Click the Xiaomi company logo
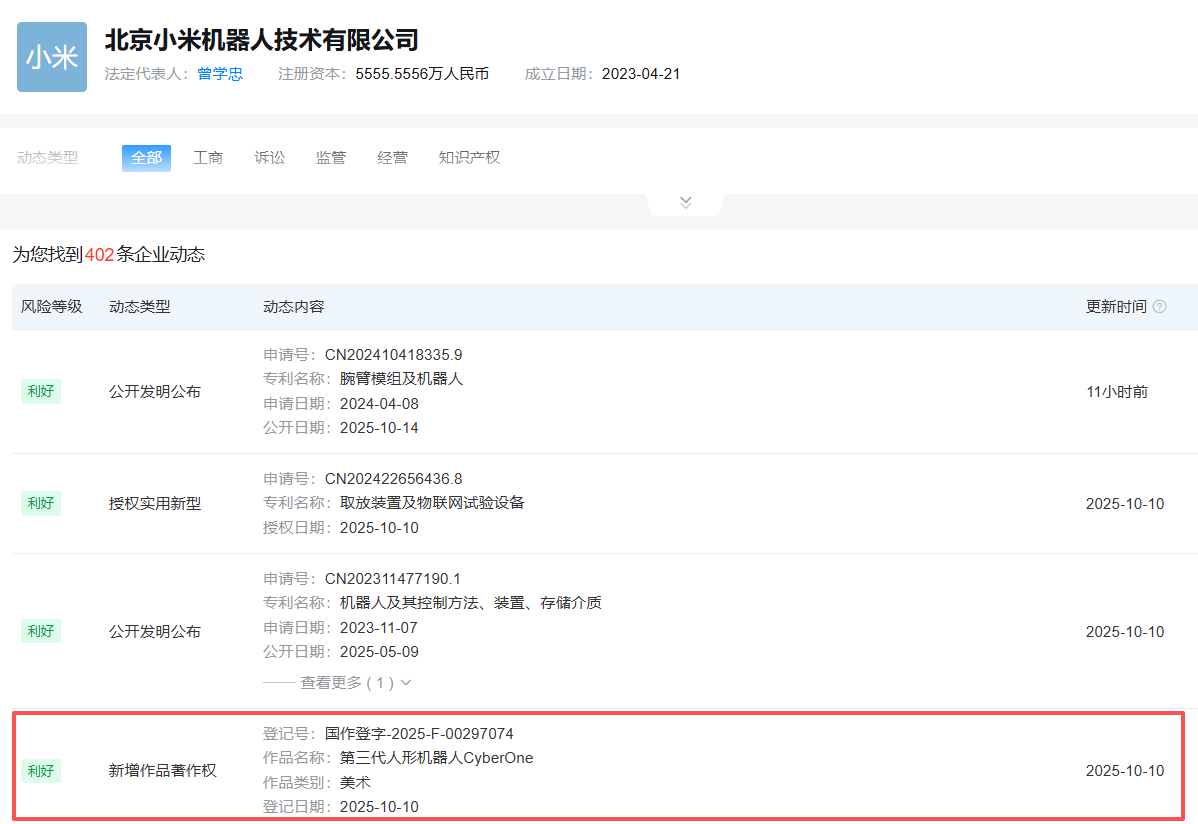This screenshot has width=1198, height=824. point(52,57)
